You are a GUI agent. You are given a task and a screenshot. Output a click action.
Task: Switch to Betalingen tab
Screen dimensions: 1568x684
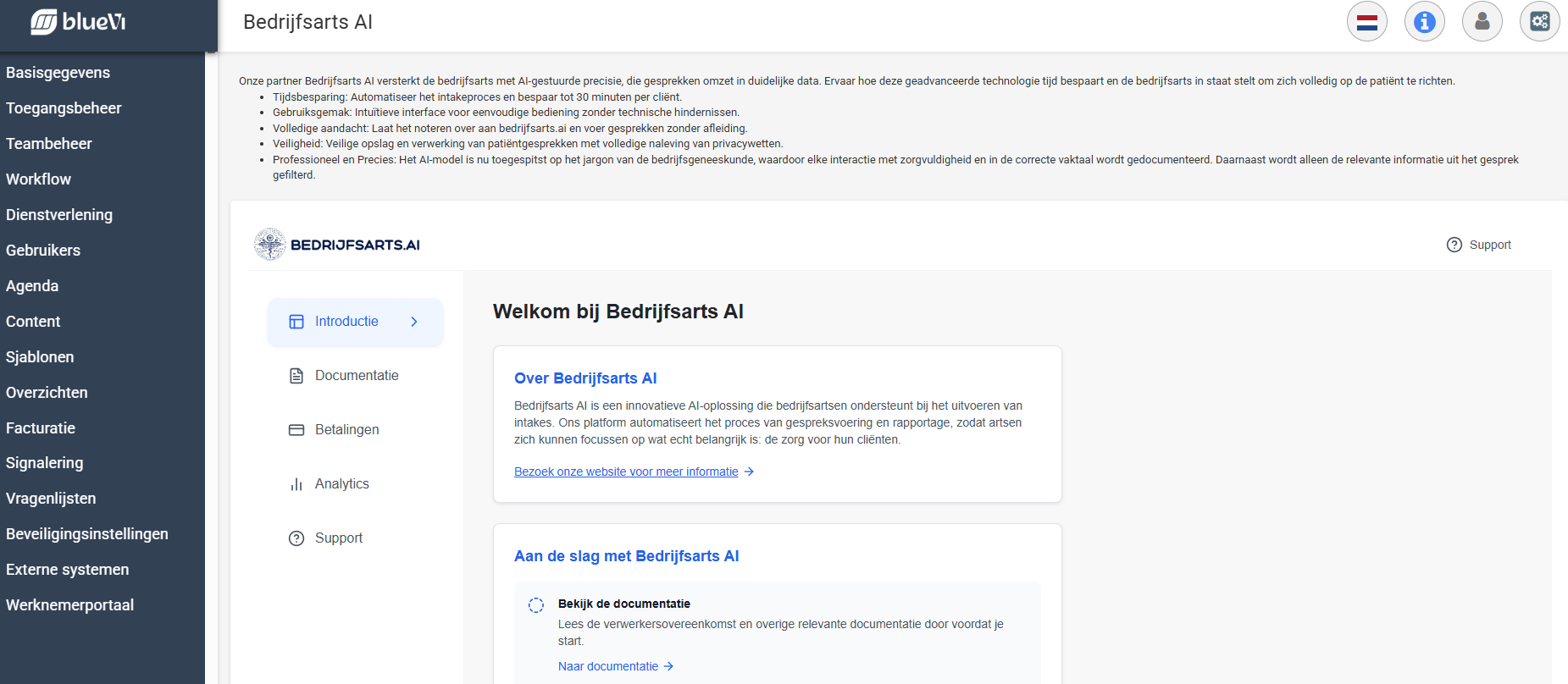(x=355, y=430)
